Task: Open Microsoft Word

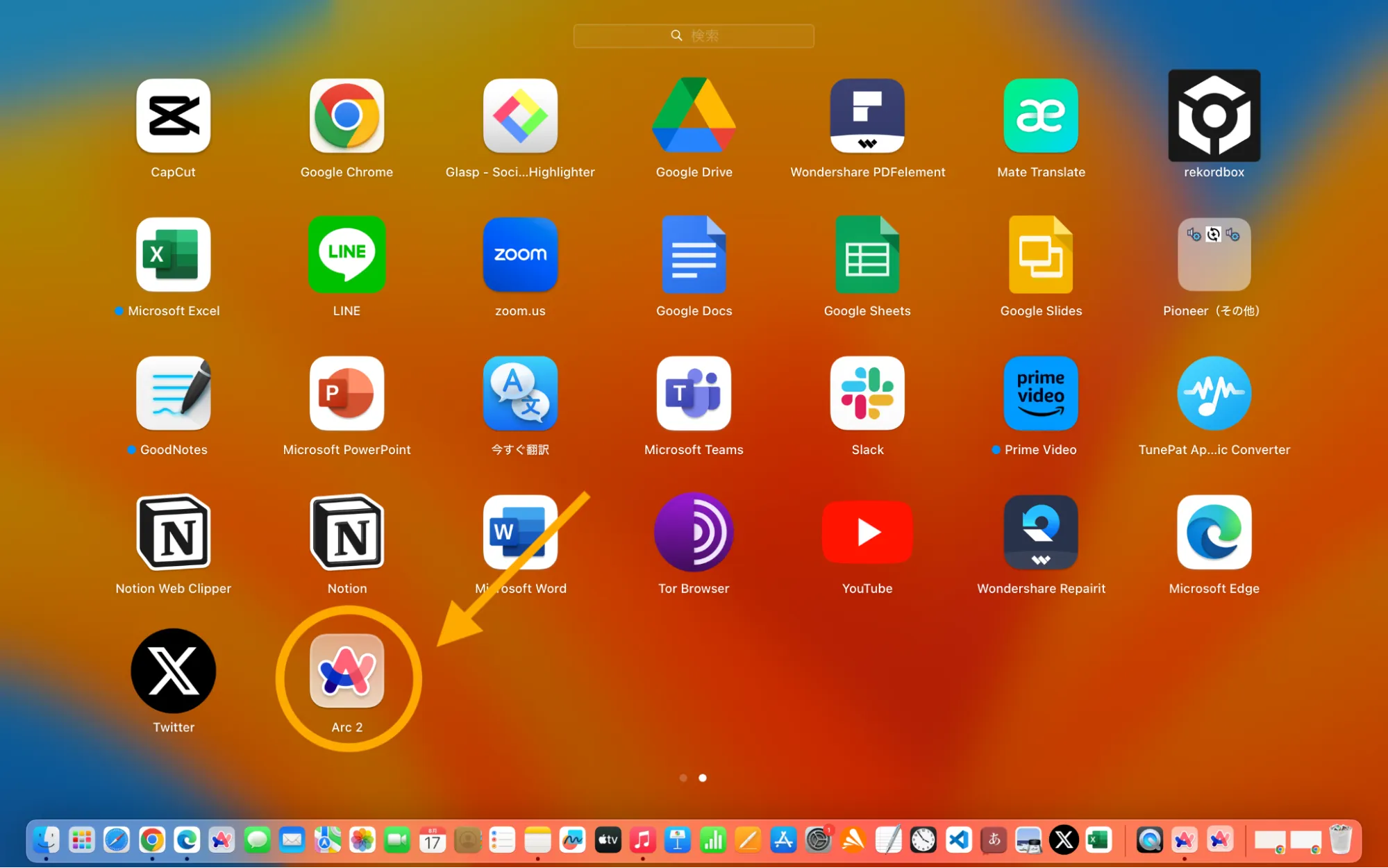Action: point(520,533)
